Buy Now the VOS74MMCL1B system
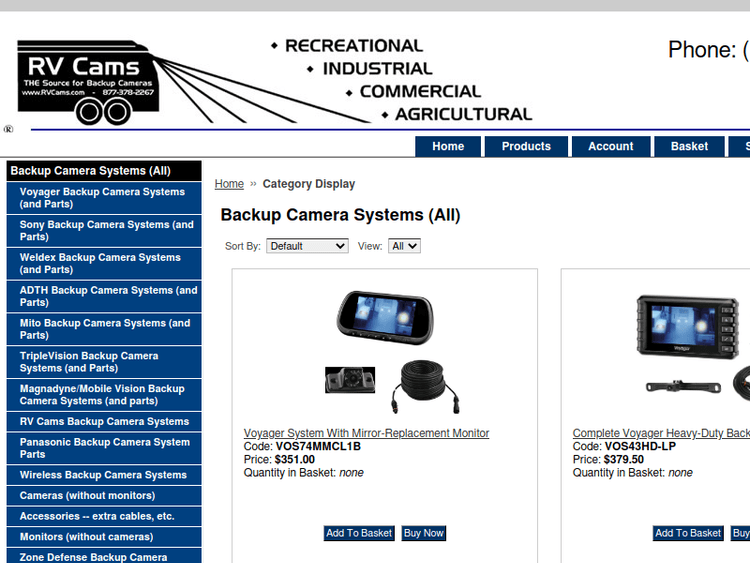 point(424,533)
